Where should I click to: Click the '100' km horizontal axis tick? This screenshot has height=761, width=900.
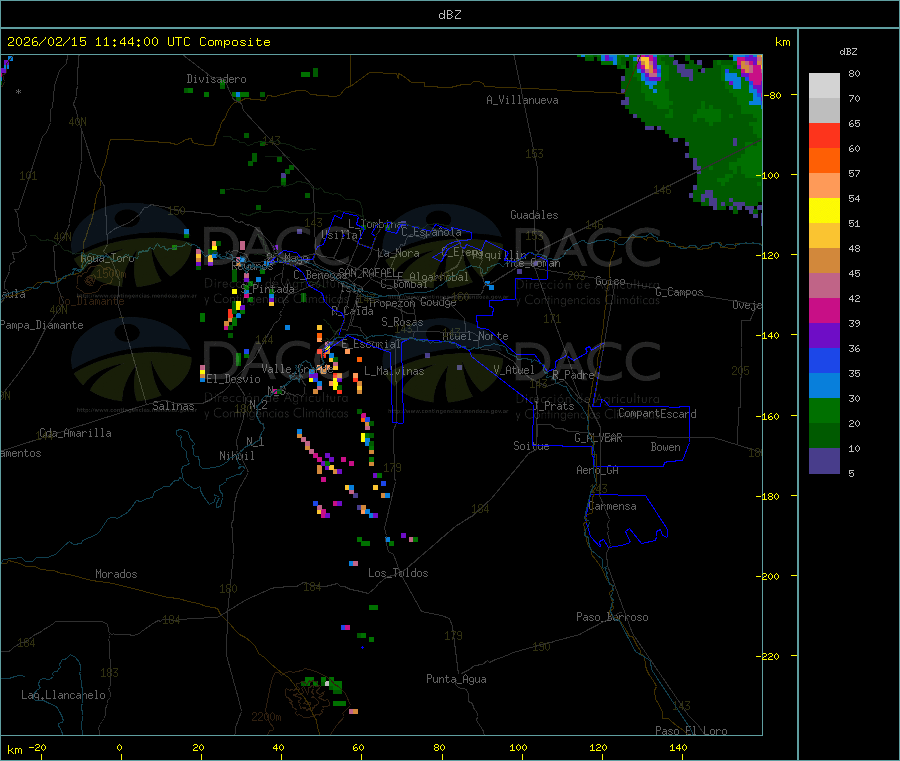pos(518,748)
